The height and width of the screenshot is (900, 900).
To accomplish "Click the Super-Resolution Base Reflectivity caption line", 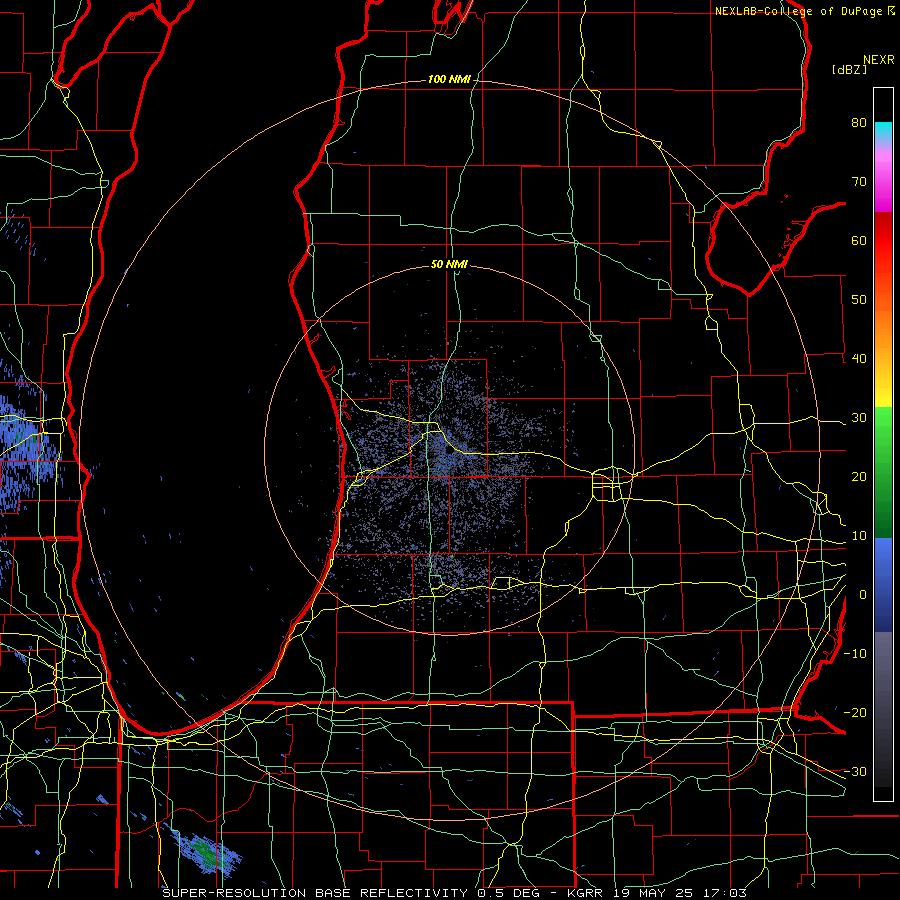I will (454, 893).
